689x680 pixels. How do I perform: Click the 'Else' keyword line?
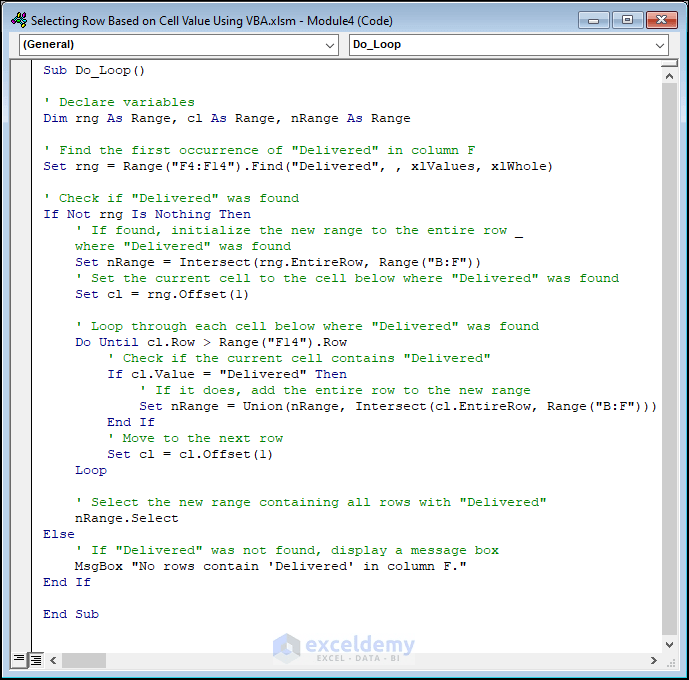pyautogui.click(x=59, y=534)
